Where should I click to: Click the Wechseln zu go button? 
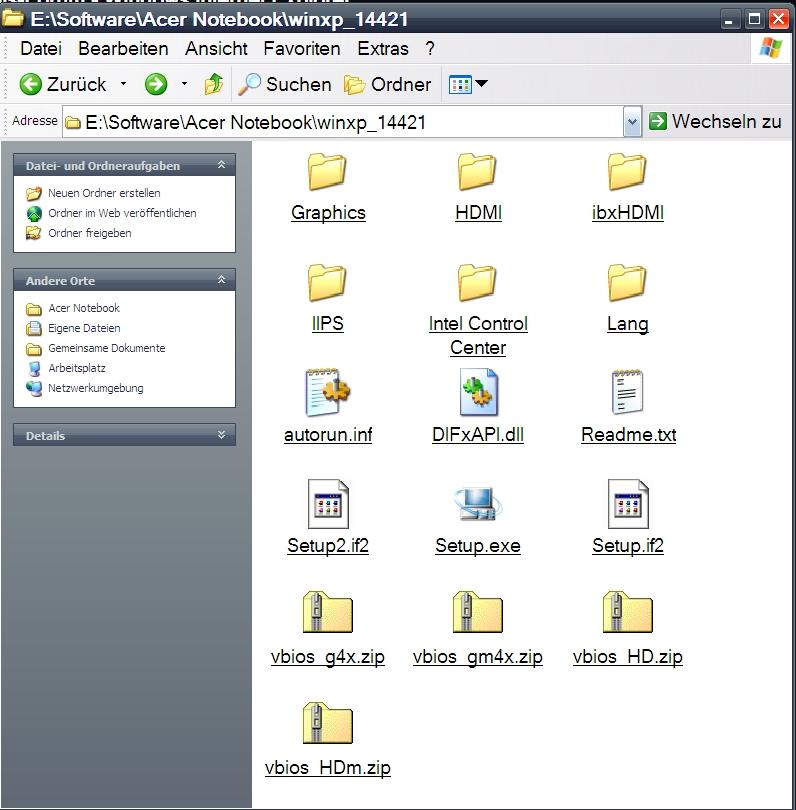pyautogui.click(x=715, y=122)
